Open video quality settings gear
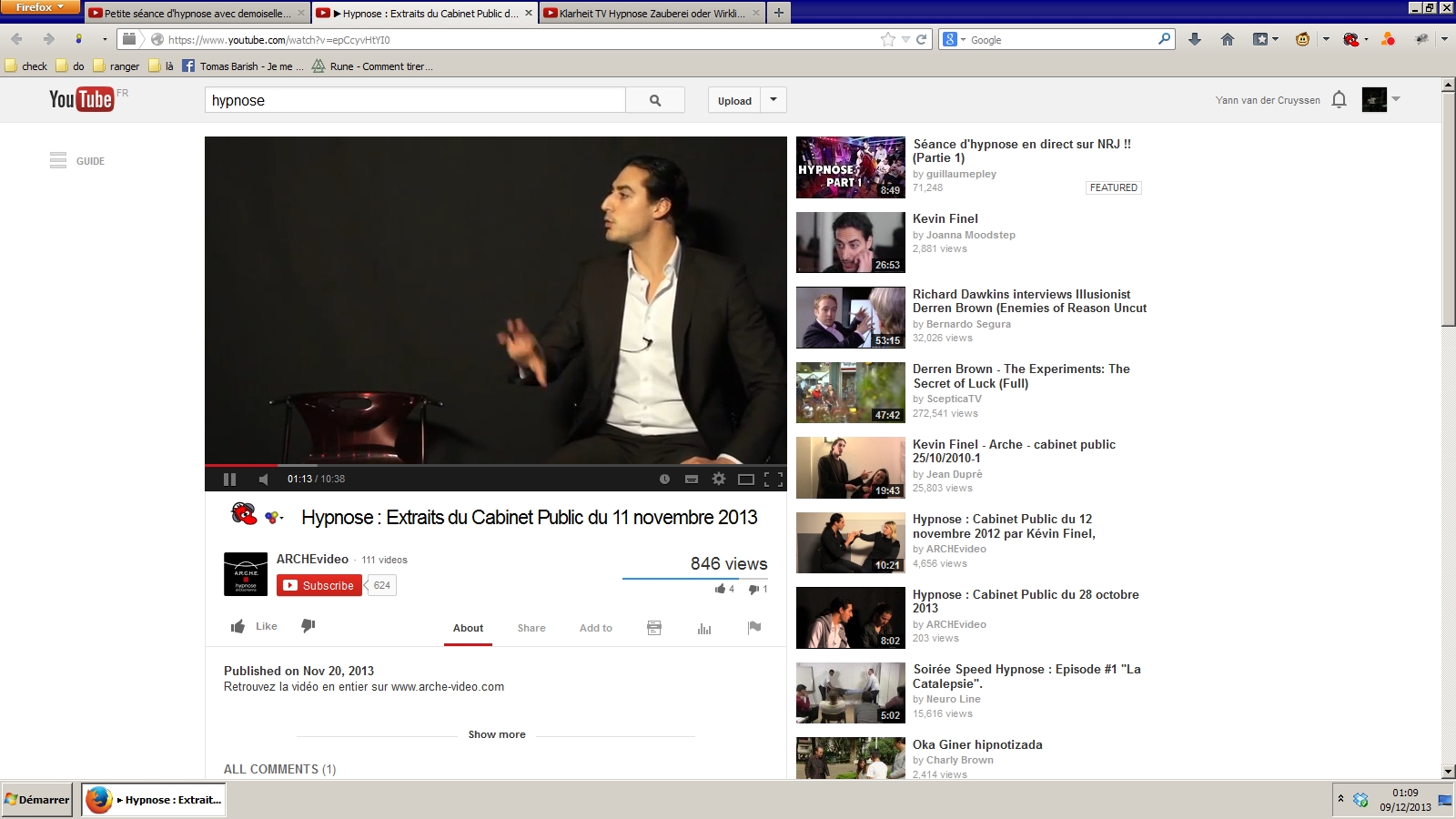 click(719, 479)
